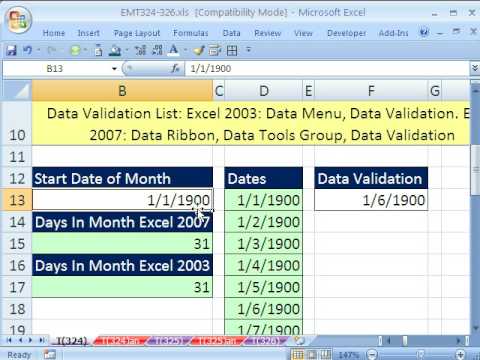Click the 147% zoom level button
This screenshot has width=480, height=360.
tap(348, 355)
